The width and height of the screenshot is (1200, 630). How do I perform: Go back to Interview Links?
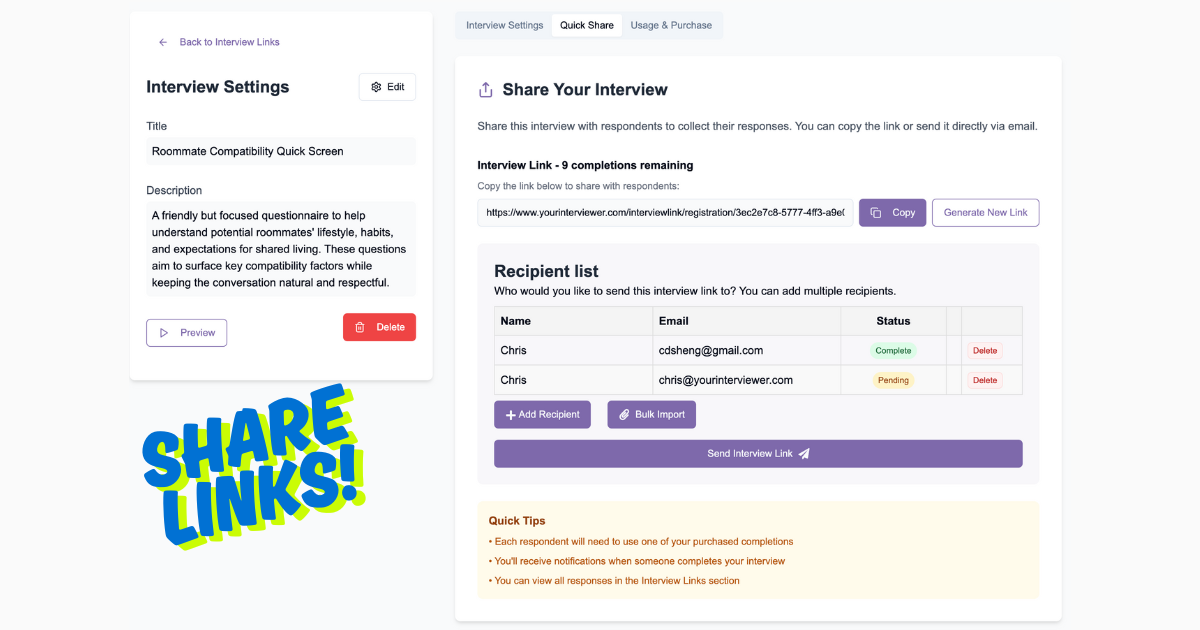tap(229, 42)
